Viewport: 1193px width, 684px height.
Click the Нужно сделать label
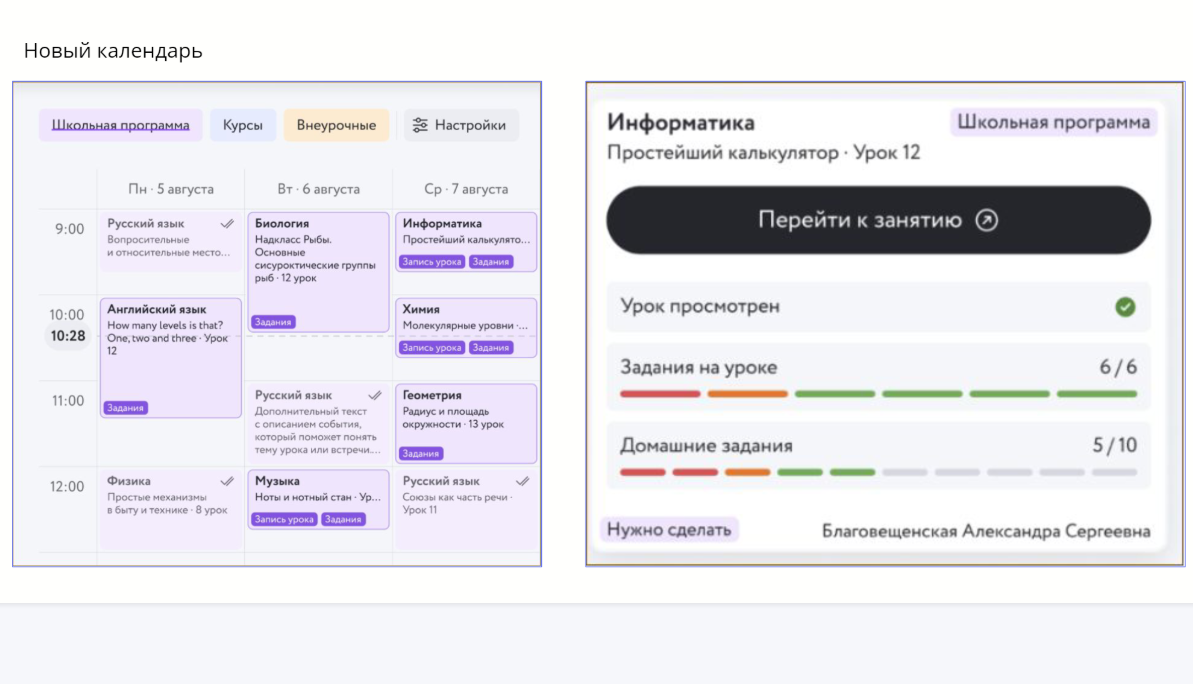tap(668, 529)
